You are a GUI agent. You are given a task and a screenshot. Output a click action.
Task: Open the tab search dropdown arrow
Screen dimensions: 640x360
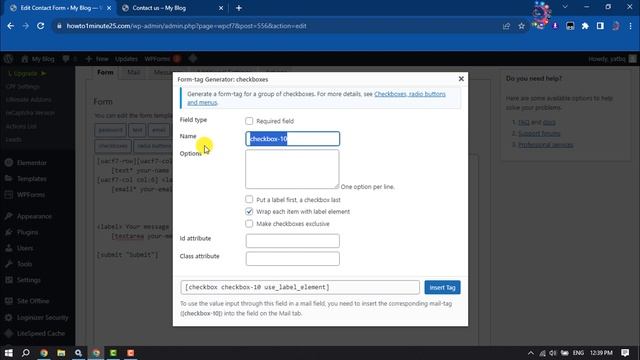tap(565, 7)
